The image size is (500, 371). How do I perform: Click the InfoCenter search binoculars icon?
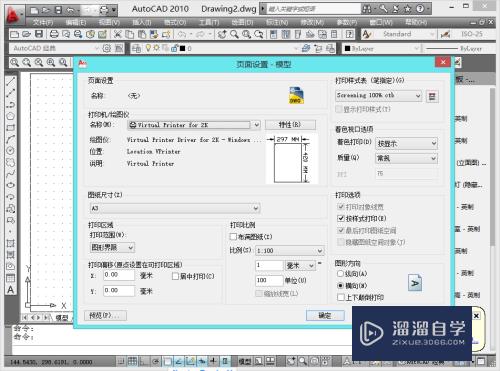point(367,9)
